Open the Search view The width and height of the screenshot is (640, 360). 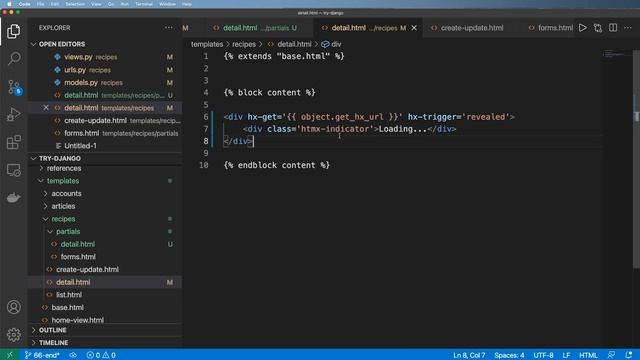pyautogui.click(x=13, y=59)
